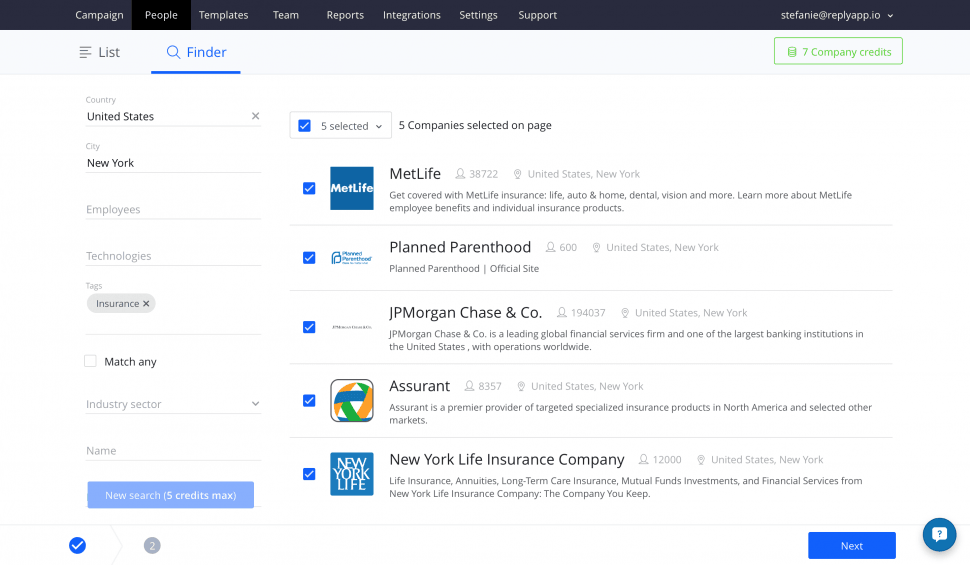Click MetLife employee count person icon
The image size is (970, 565).
pos(460,174)
